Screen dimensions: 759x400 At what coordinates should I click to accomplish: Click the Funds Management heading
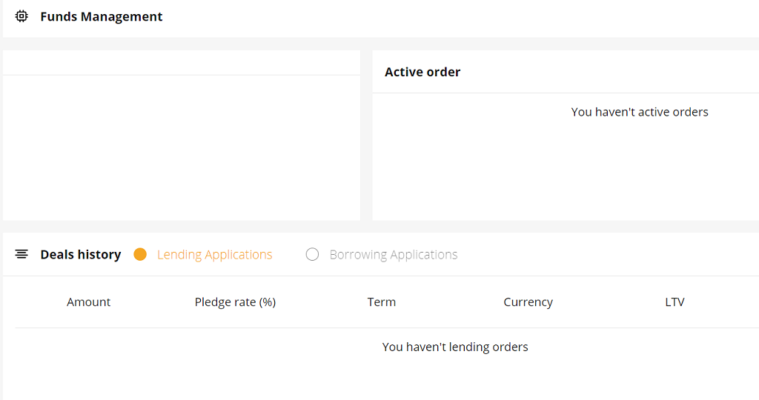[x=101, y=16]
